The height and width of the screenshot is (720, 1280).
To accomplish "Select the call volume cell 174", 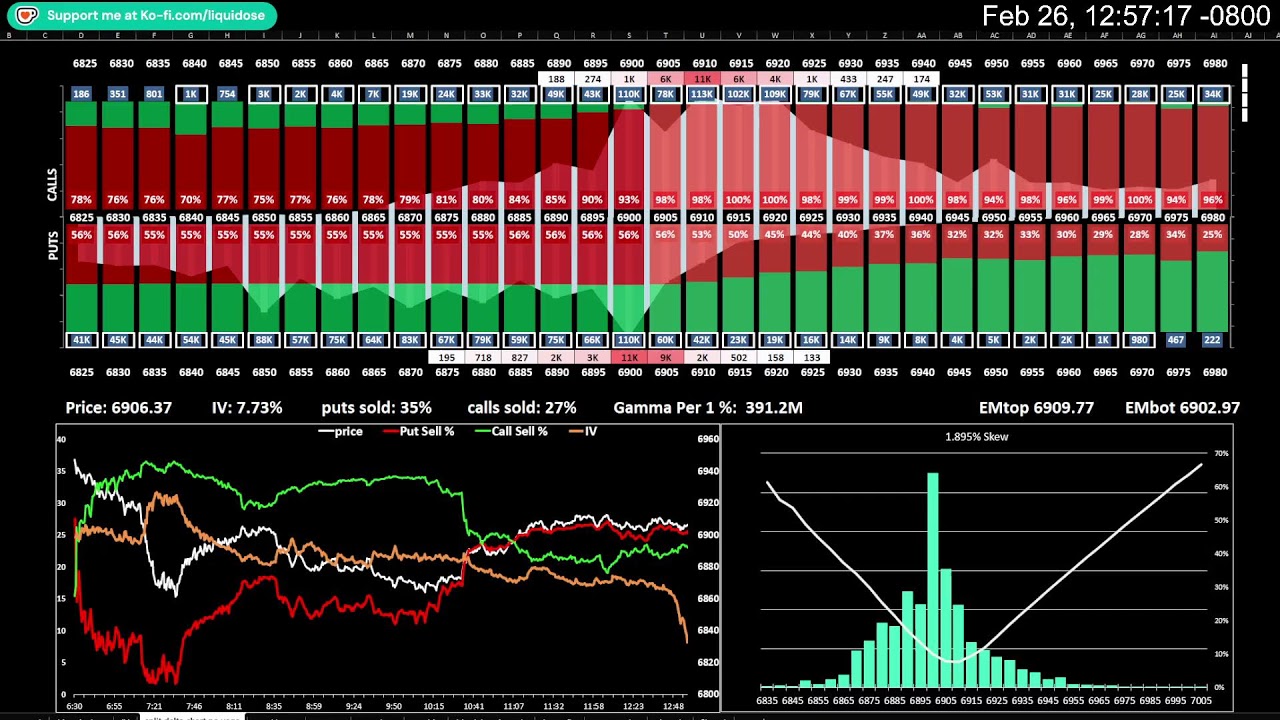I will [921, 79].
